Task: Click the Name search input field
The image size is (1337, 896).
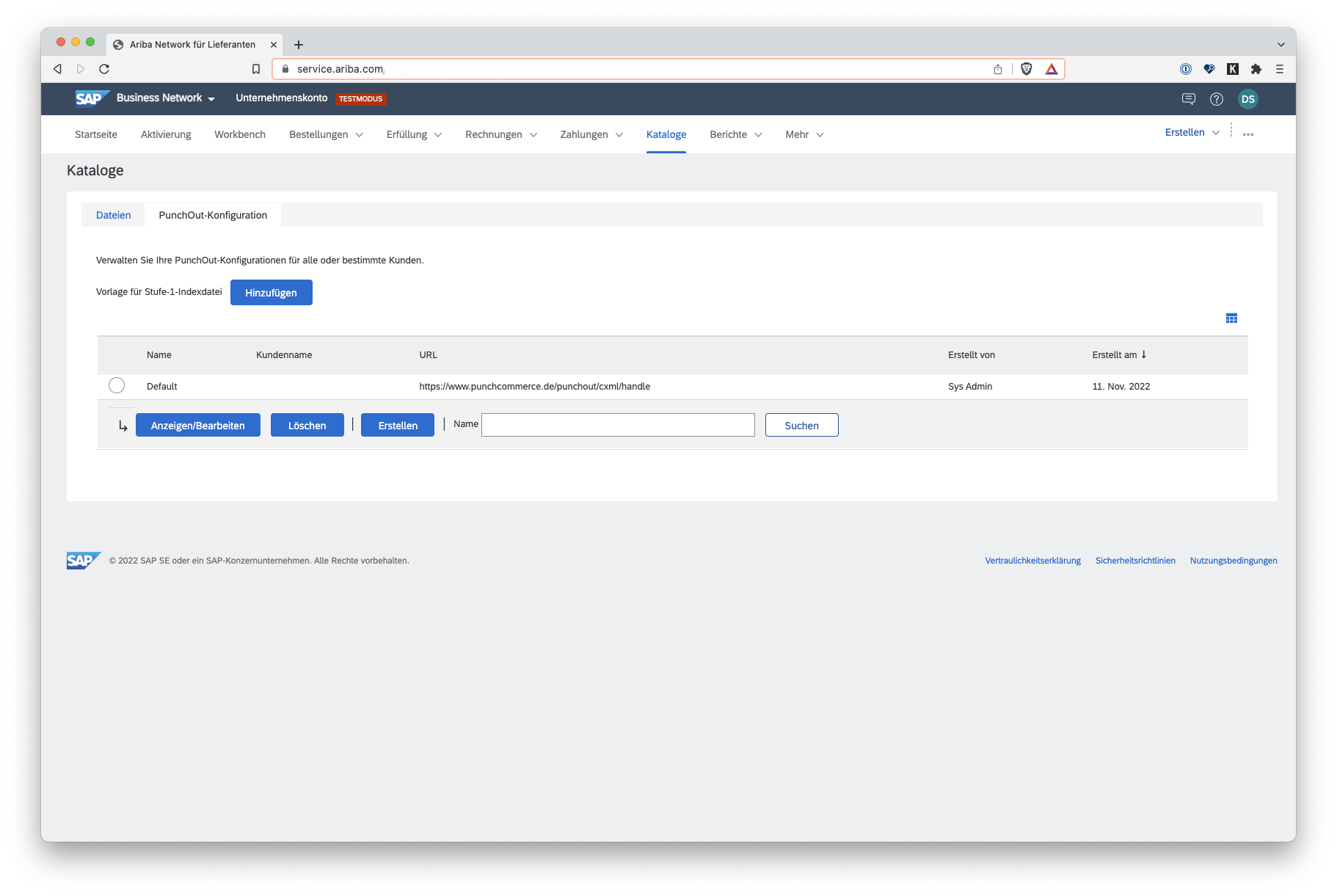Action: click(618, 425)
